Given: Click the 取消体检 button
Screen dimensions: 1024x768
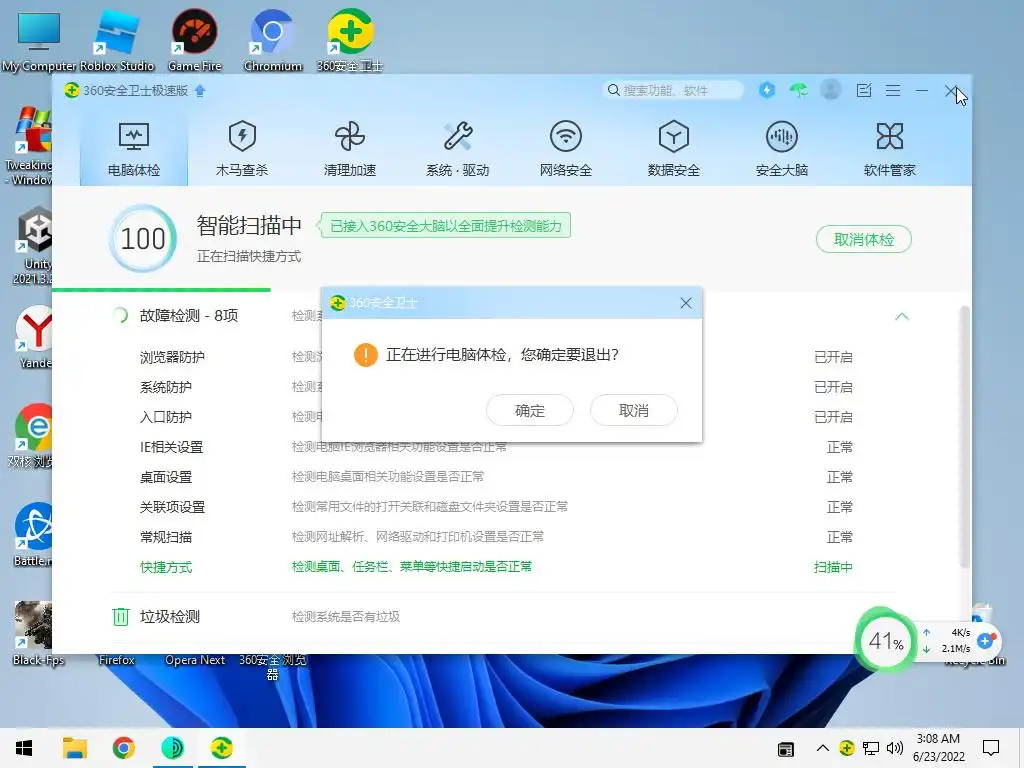Looking at the screenshot, I should point(863,239).
